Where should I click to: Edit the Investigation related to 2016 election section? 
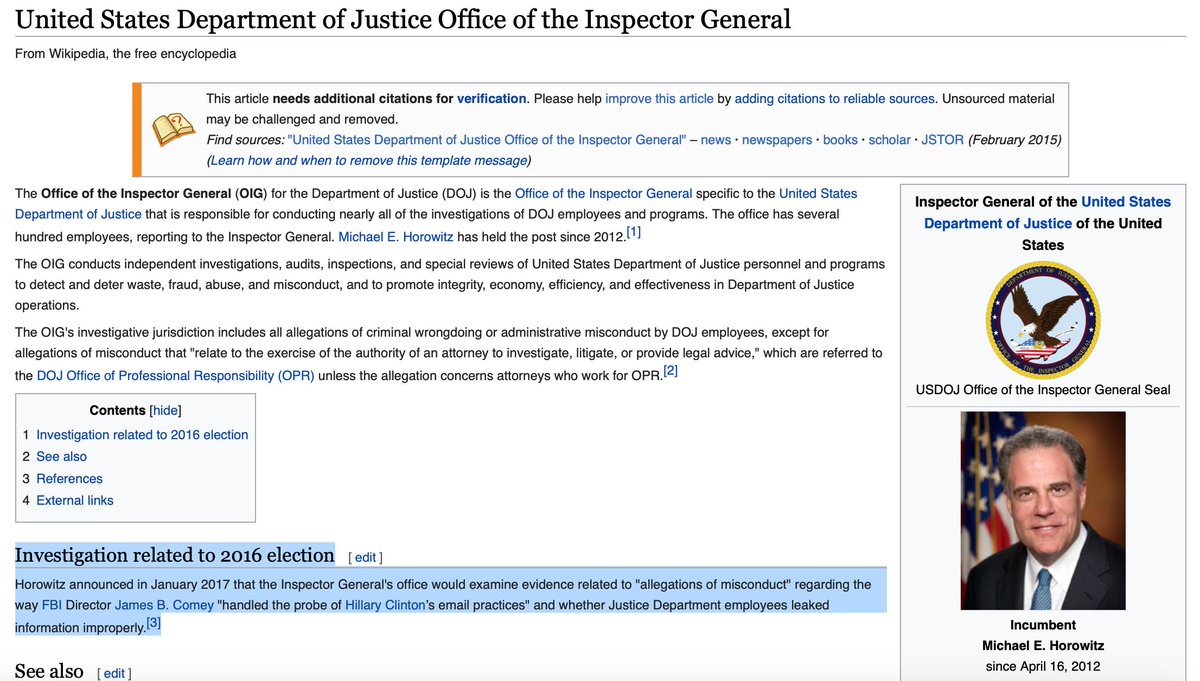pyautogui.click(x=365, y=558)
